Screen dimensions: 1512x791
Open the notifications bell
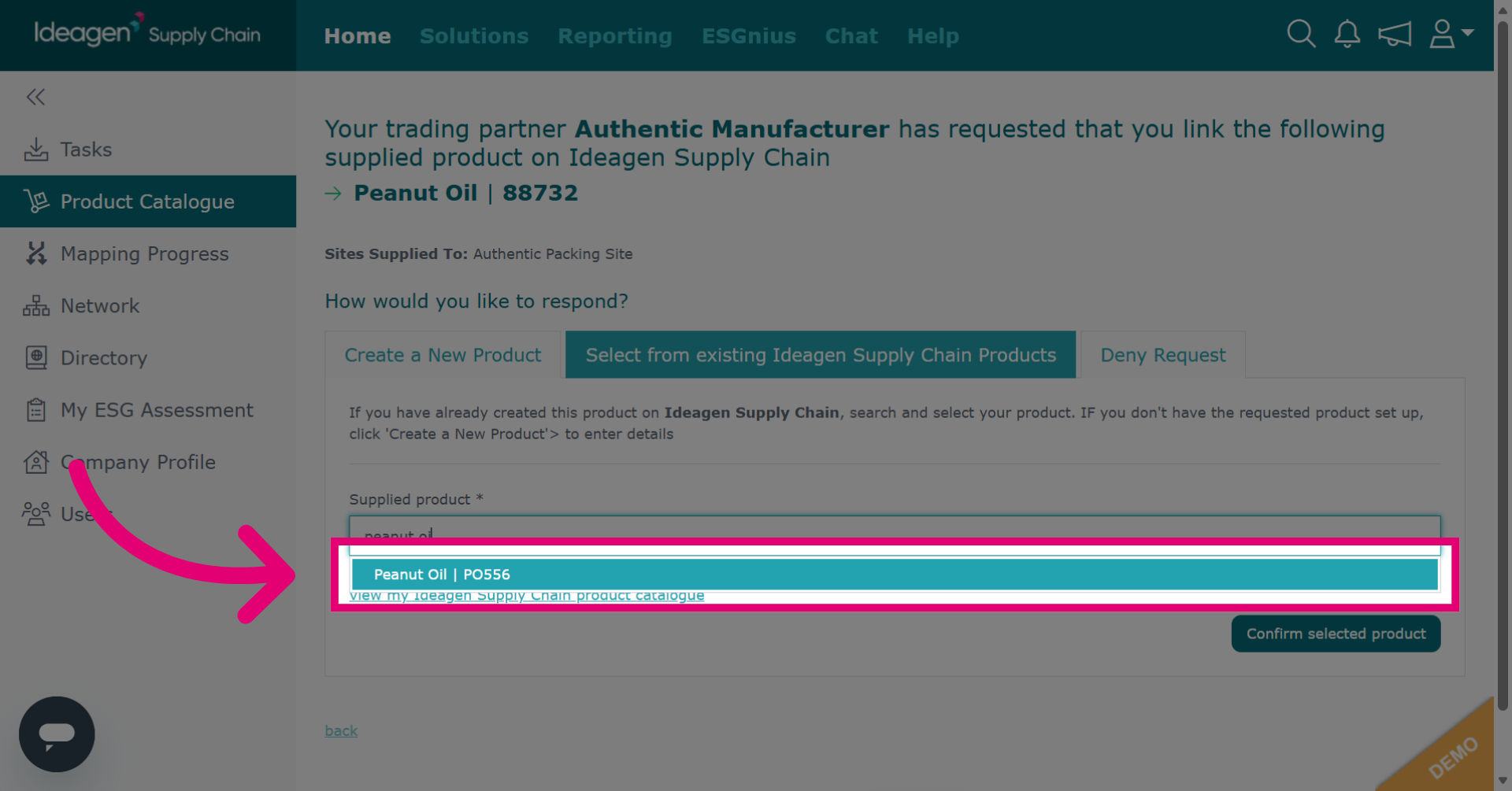click(x=1347, y=34)
